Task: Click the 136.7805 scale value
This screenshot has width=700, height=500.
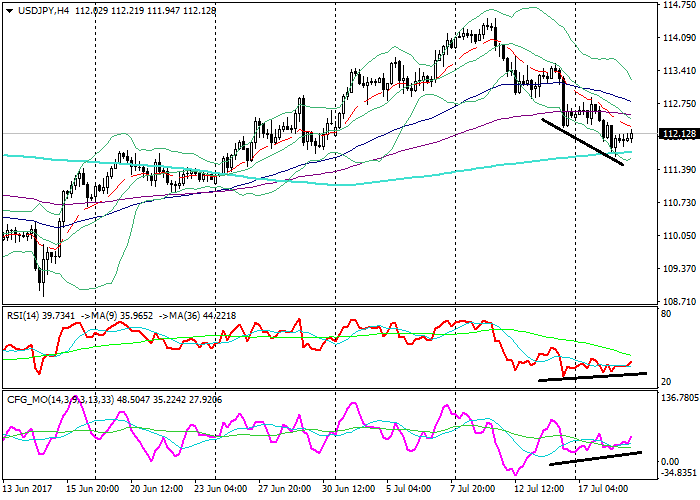Action: (680, 398)
